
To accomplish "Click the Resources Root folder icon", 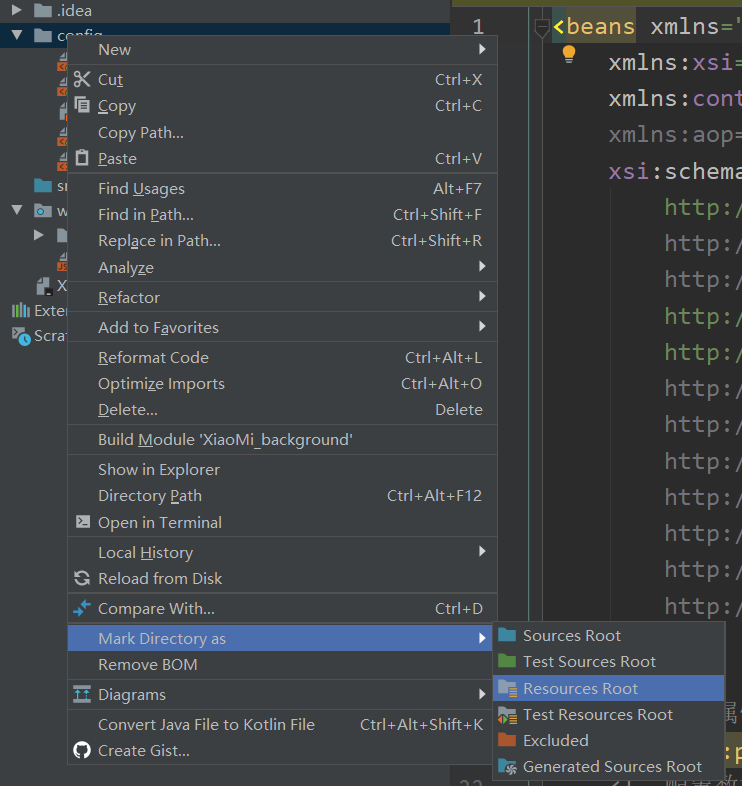I will (508, 688).
